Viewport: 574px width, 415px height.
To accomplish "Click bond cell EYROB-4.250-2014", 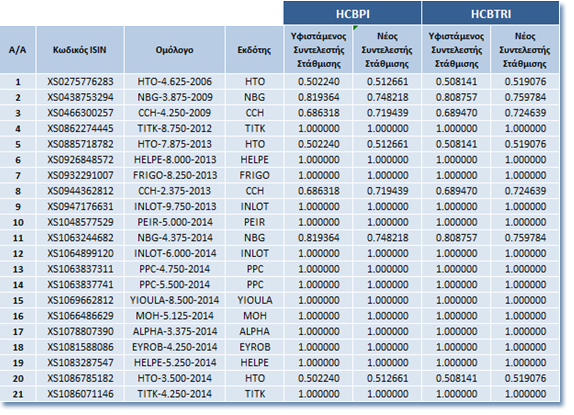I will 175,347.
